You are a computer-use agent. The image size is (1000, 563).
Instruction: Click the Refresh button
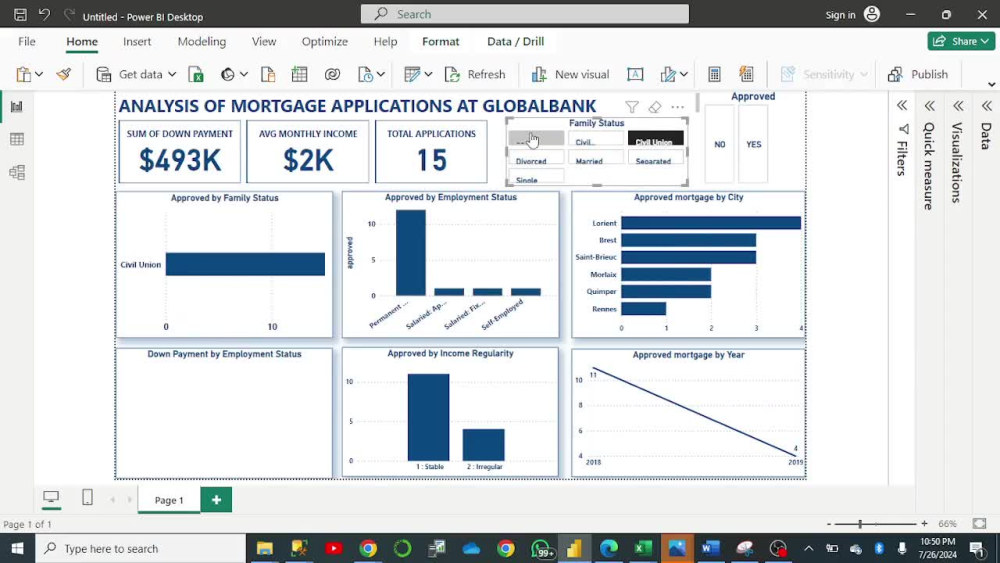[475, 75]
